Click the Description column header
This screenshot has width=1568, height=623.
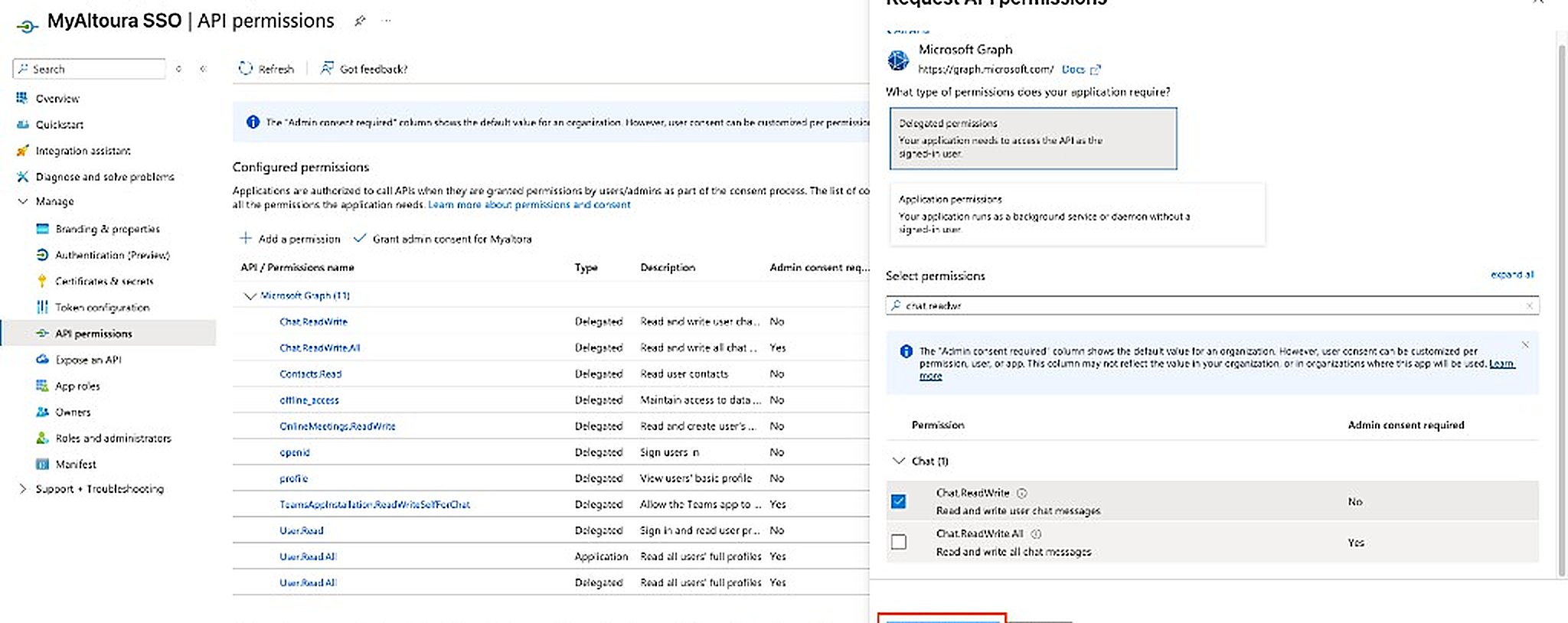[x=668, y=267]
